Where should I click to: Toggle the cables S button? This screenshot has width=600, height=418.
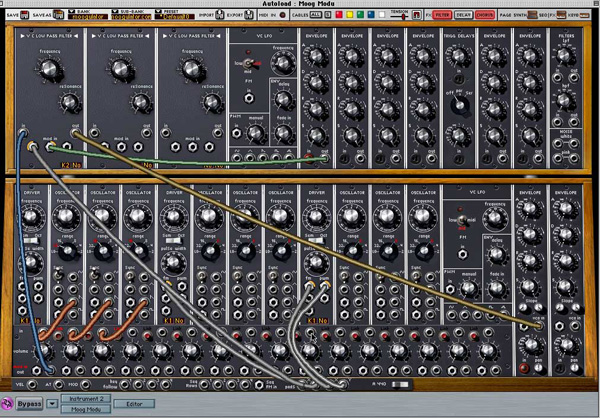coord(328,15)
